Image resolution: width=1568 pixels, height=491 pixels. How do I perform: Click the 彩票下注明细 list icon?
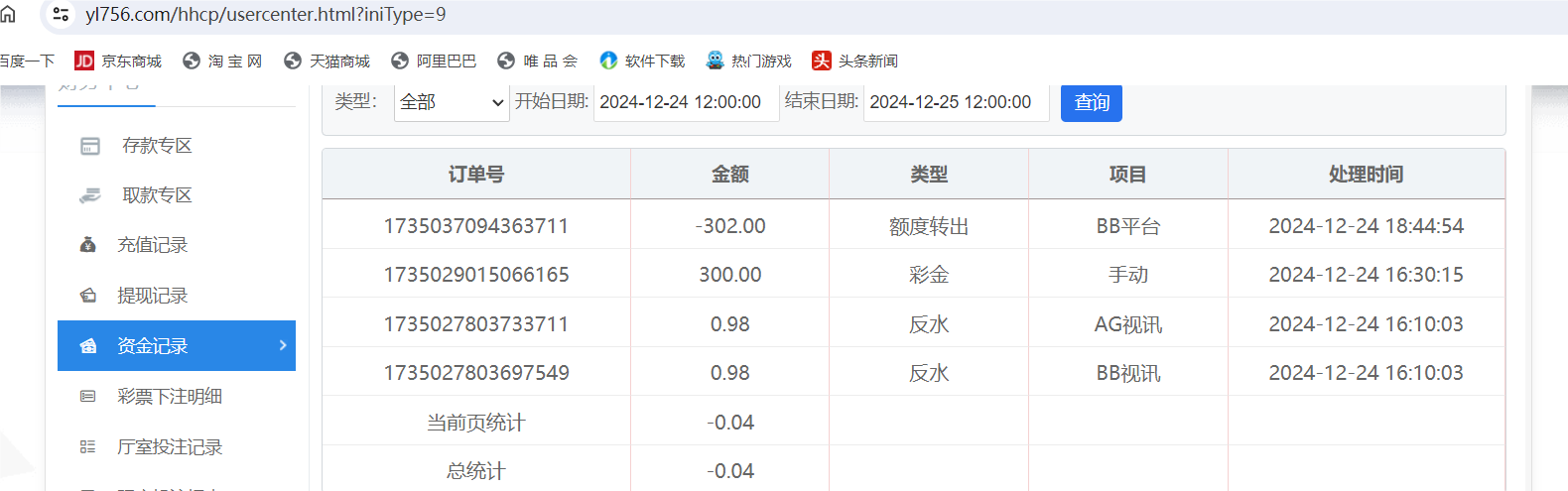pyautogui.click(x=88, y=397)
